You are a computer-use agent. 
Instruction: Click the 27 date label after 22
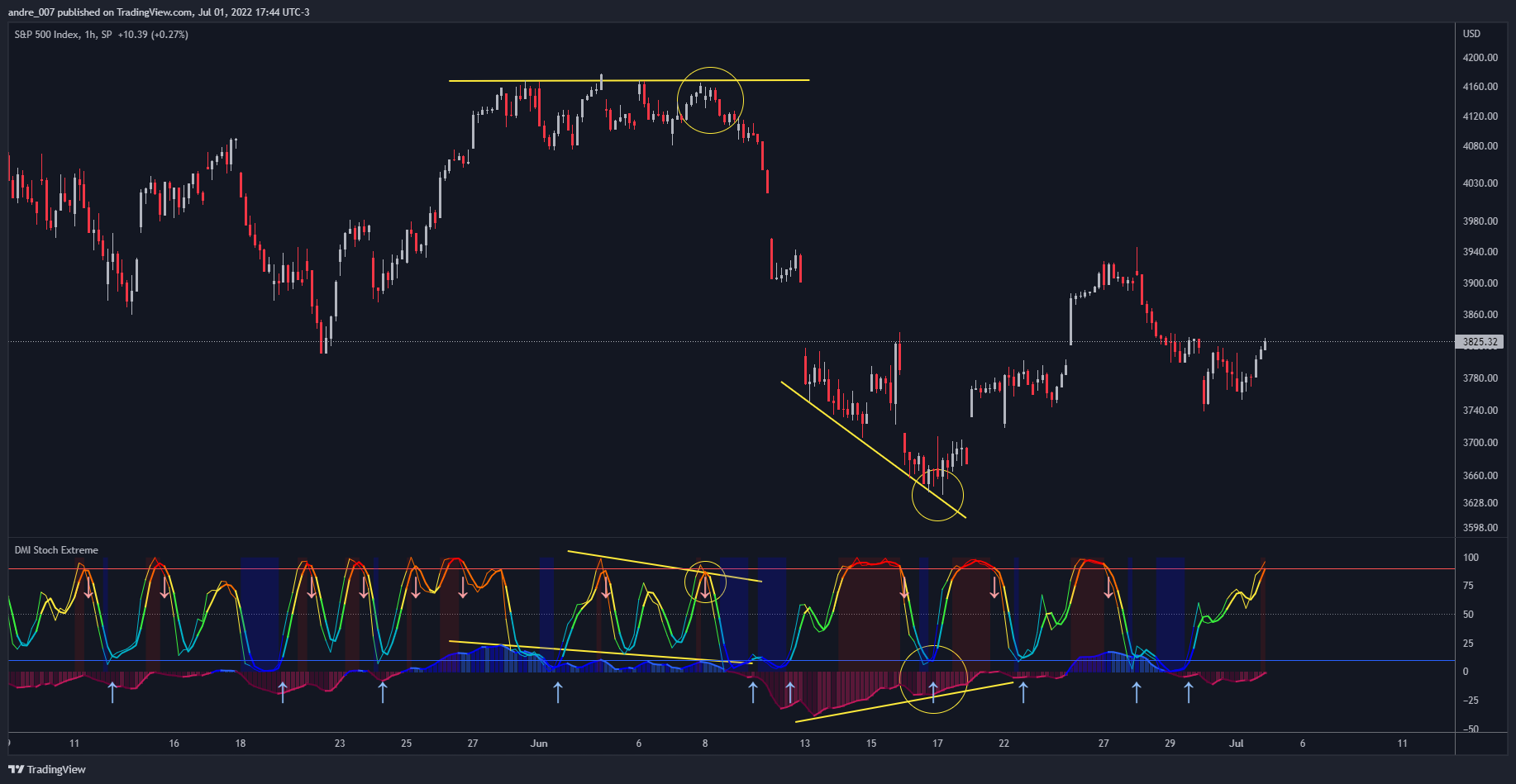[x=1104, y=744]
